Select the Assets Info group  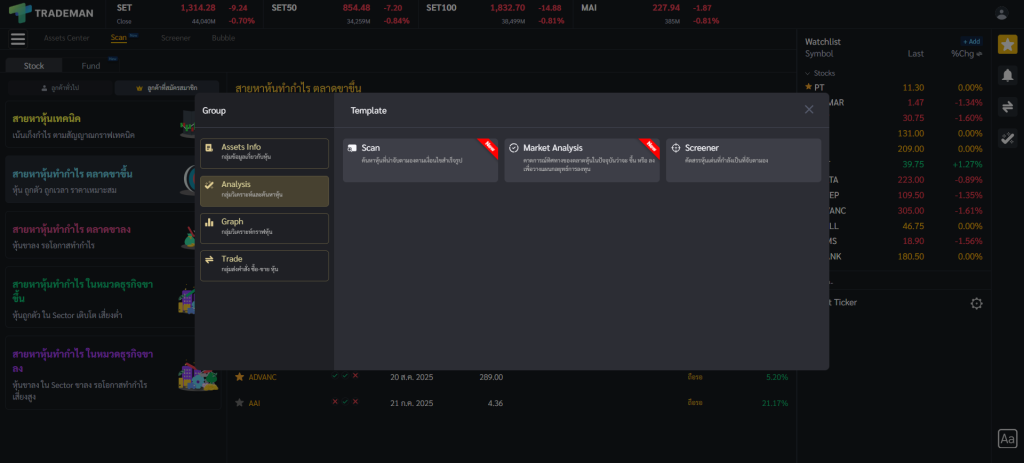(264, 153)
